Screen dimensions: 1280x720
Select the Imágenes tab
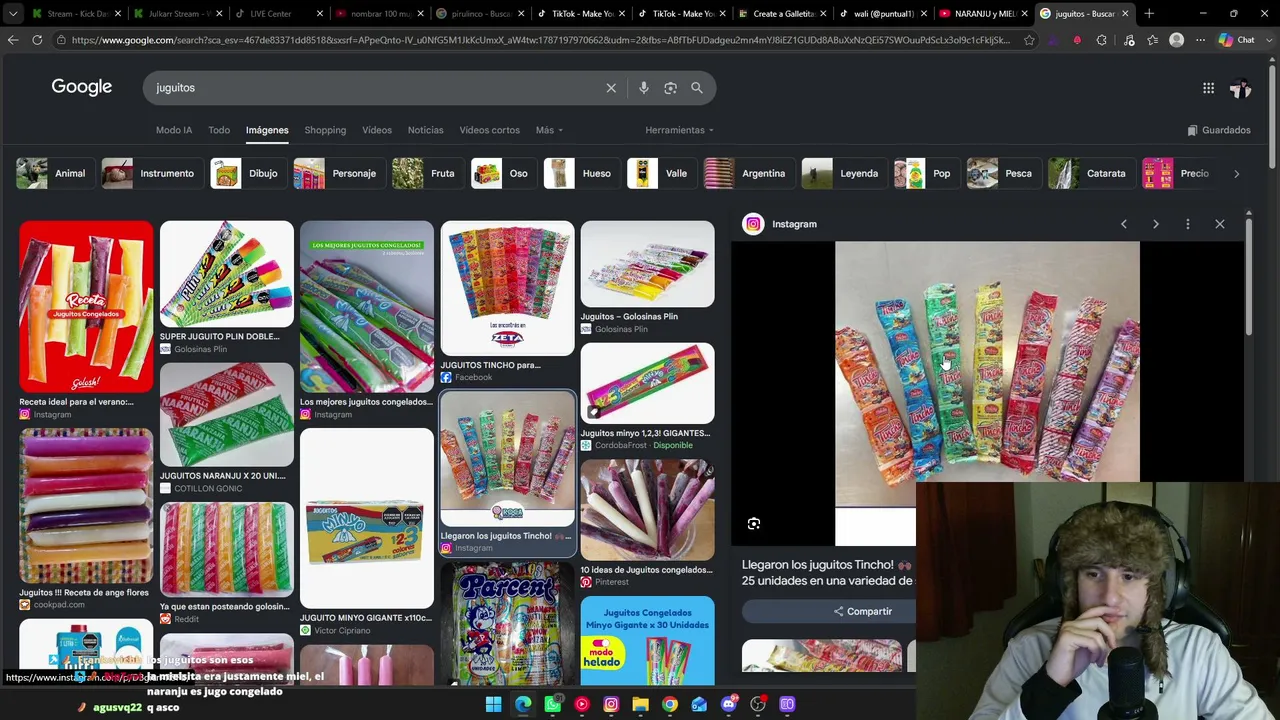267,130
